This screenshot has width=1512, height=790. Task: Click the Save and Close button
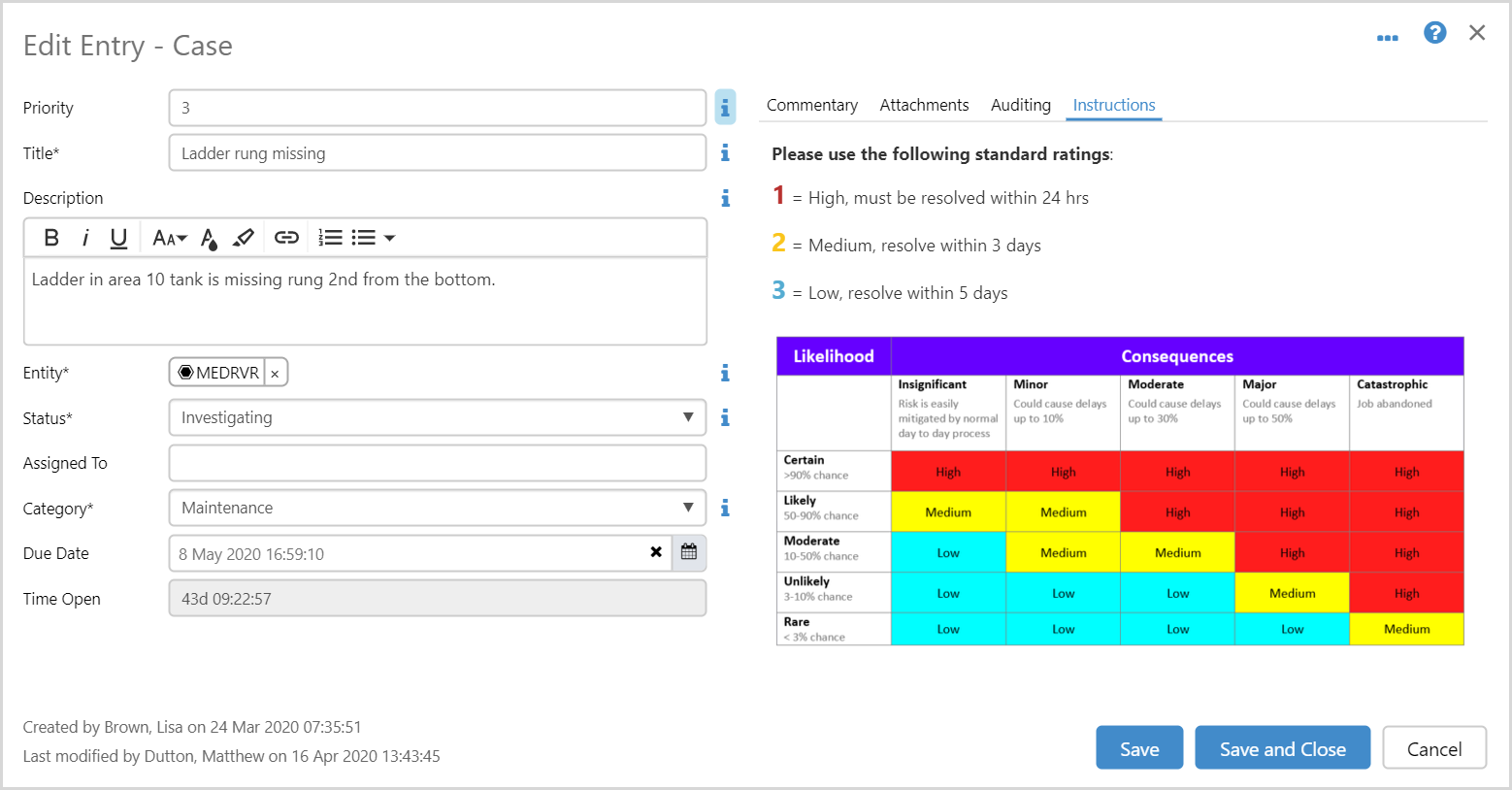click(1282, 748)
